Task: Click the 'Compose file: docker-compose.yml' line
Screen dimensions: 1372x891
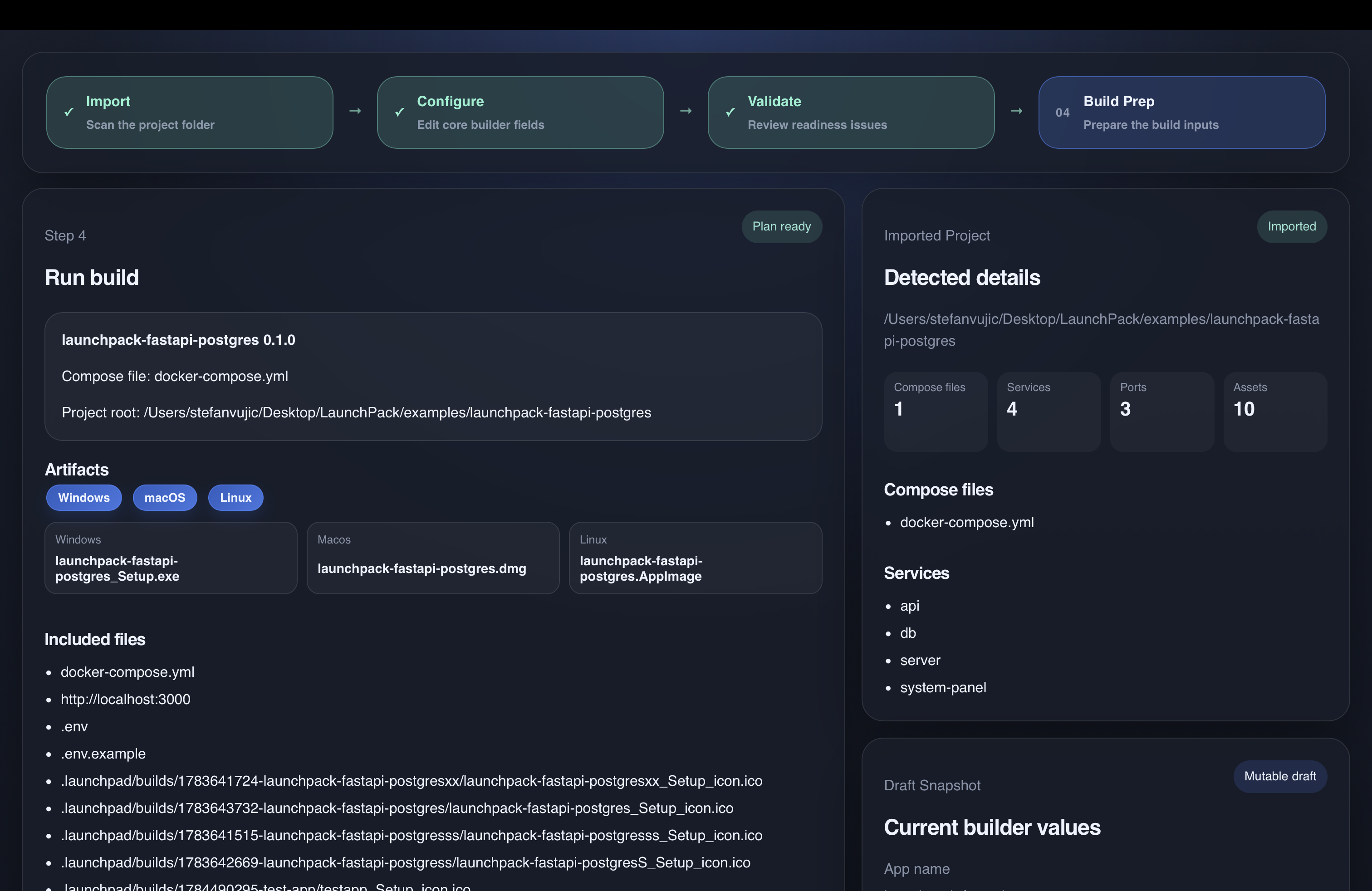Action: point(175,377)
